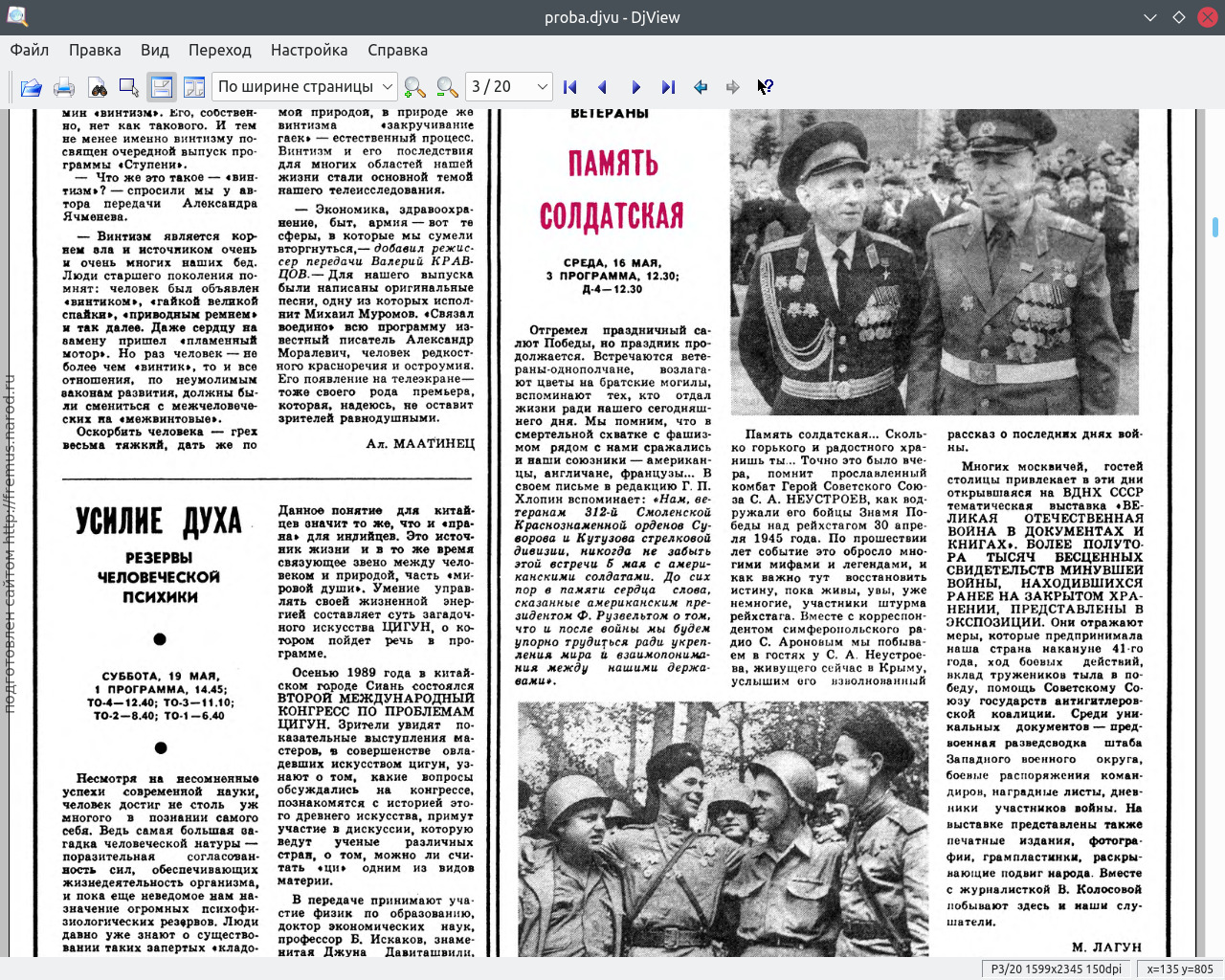Open the Правка menu

[x=95, y=50]
